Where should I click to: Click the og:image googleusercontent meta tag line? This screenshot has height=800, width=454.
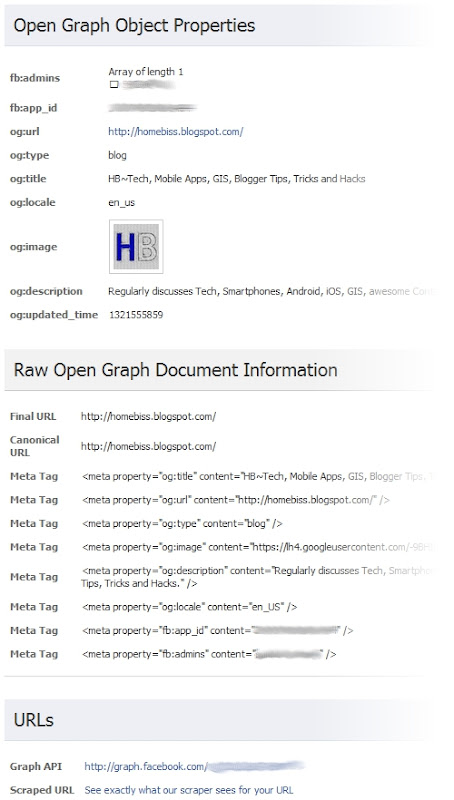(257, 547)
